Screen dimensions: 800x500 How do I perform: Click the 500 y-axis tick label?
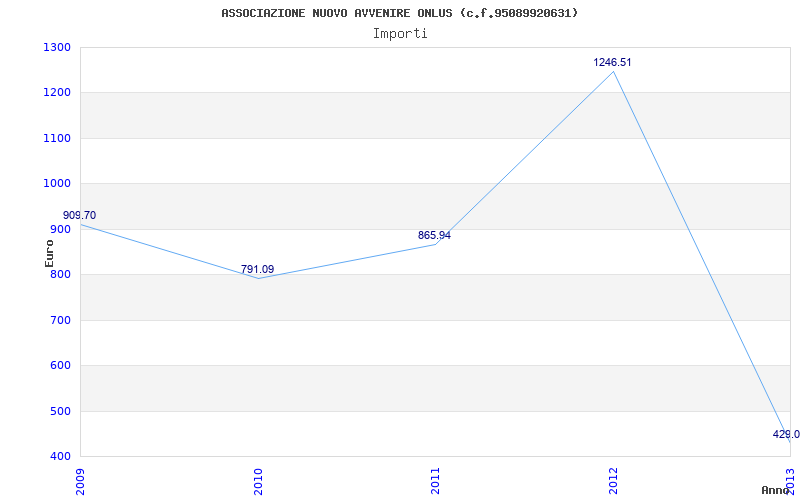click(x=60, y=411)
